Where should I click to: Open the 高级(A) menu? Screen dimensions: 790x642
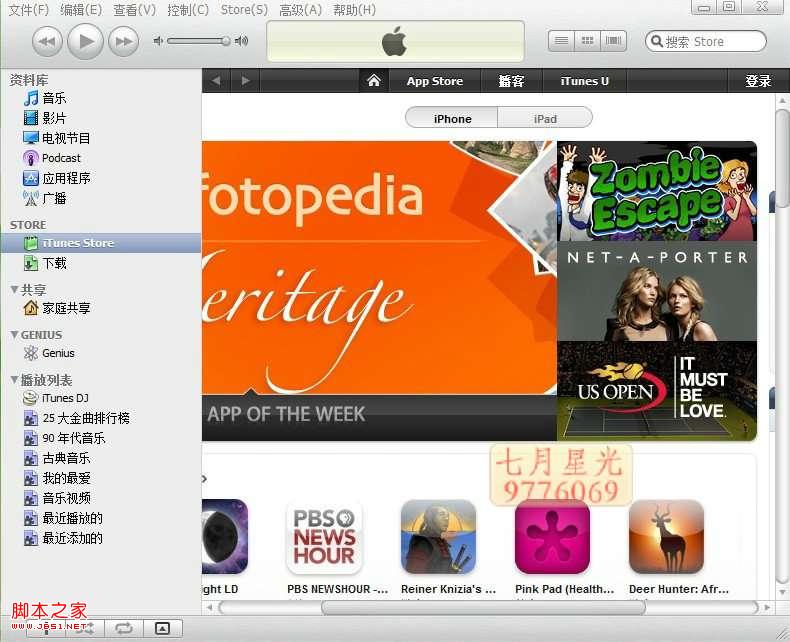pos(300,10)
